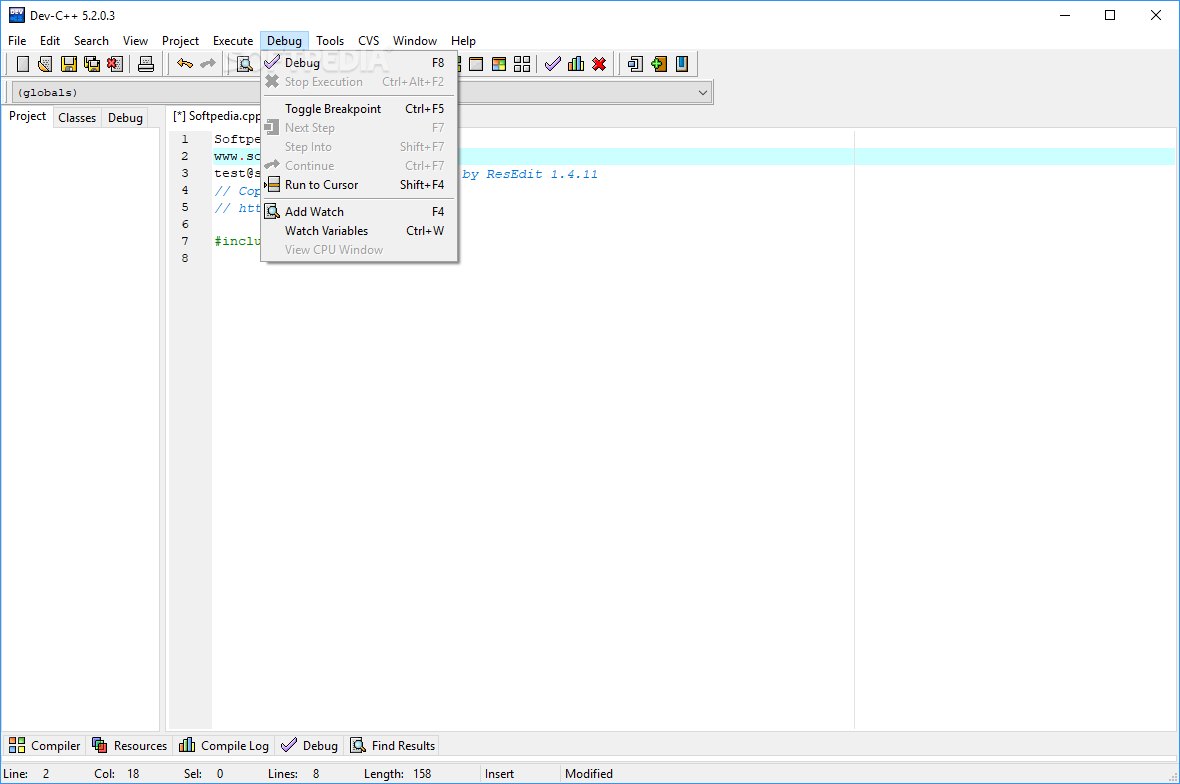Click 'Modified' in the status bar
This screenshot has height=784, width=1180.
[588, 773]
